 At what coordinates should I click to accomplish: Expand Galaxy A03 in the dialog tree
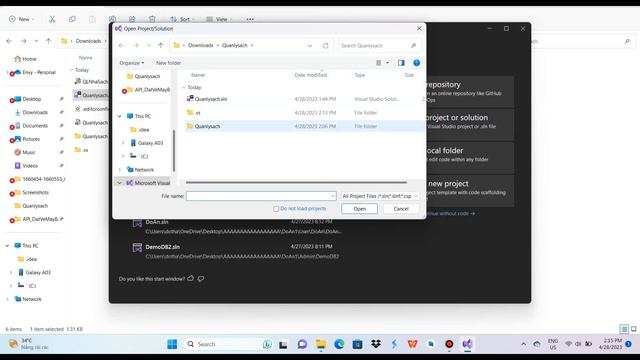coord(123,143)
